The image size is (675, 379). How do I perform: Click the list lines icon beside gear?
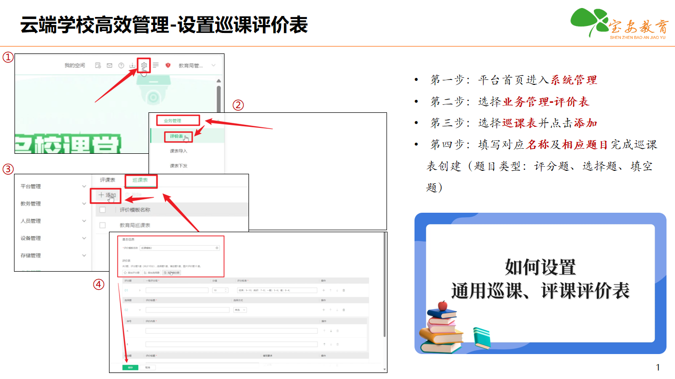coord(156,65)
